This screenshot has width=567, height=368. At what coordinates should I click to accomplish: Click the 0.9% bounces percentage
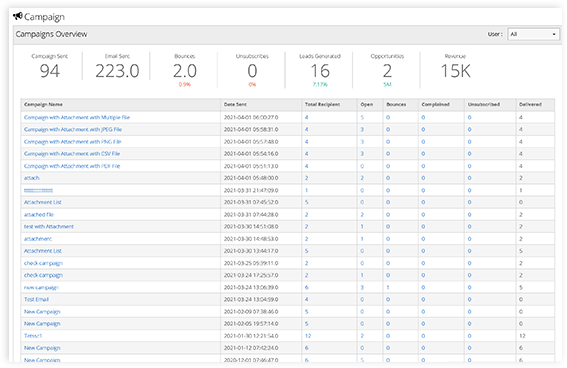(x=184, y=85)
